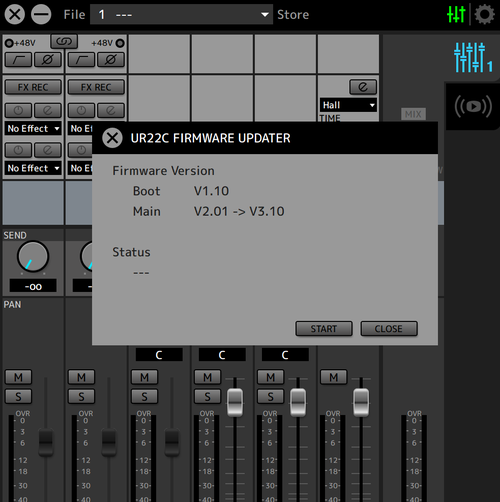The image size is (500, 502).
Task: Click the fourth channel fader handle
Action: click(235, 402)
